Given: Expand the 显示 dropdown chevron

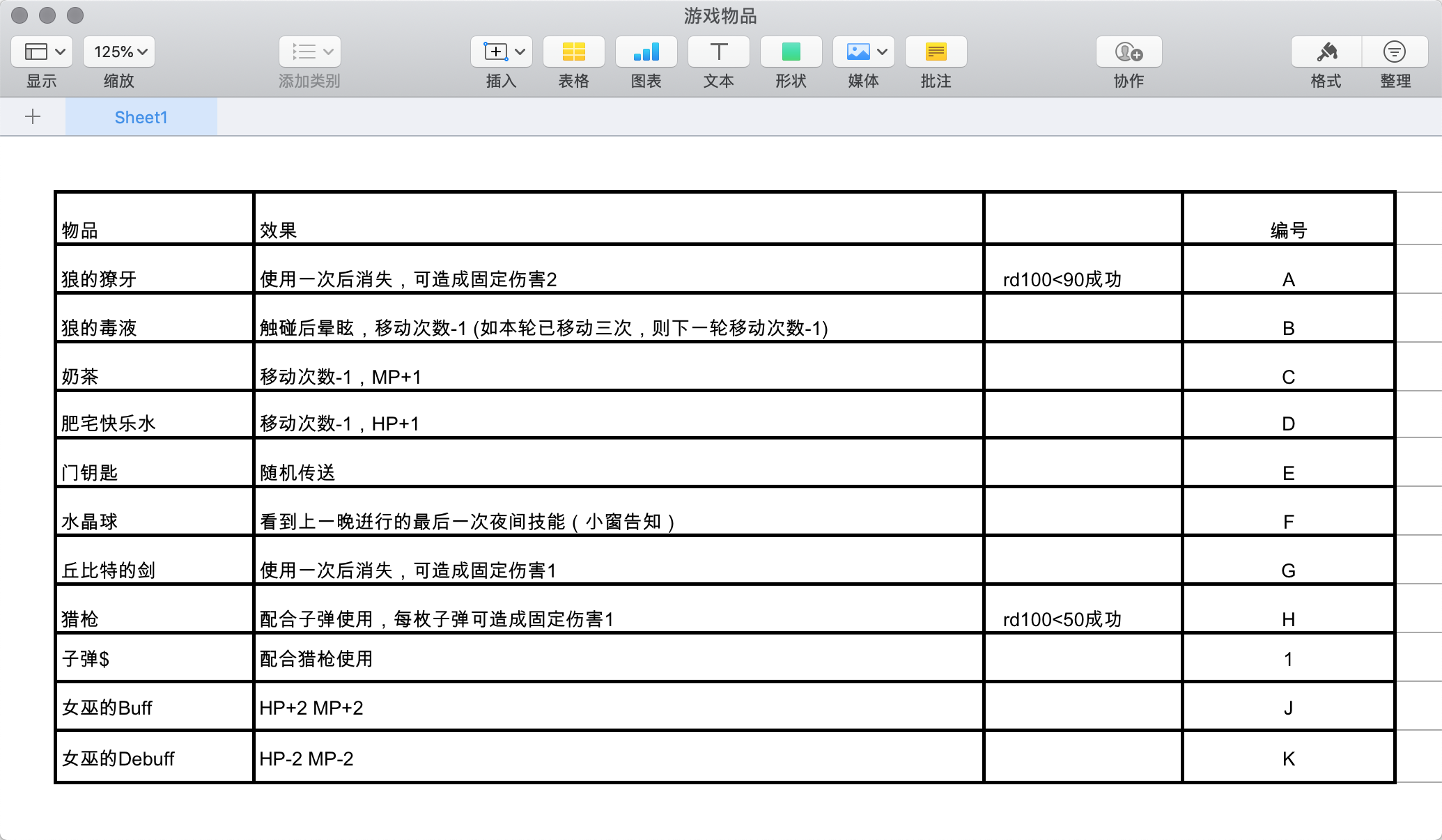Looking at the screenshot, I should [x=60, y=52].
